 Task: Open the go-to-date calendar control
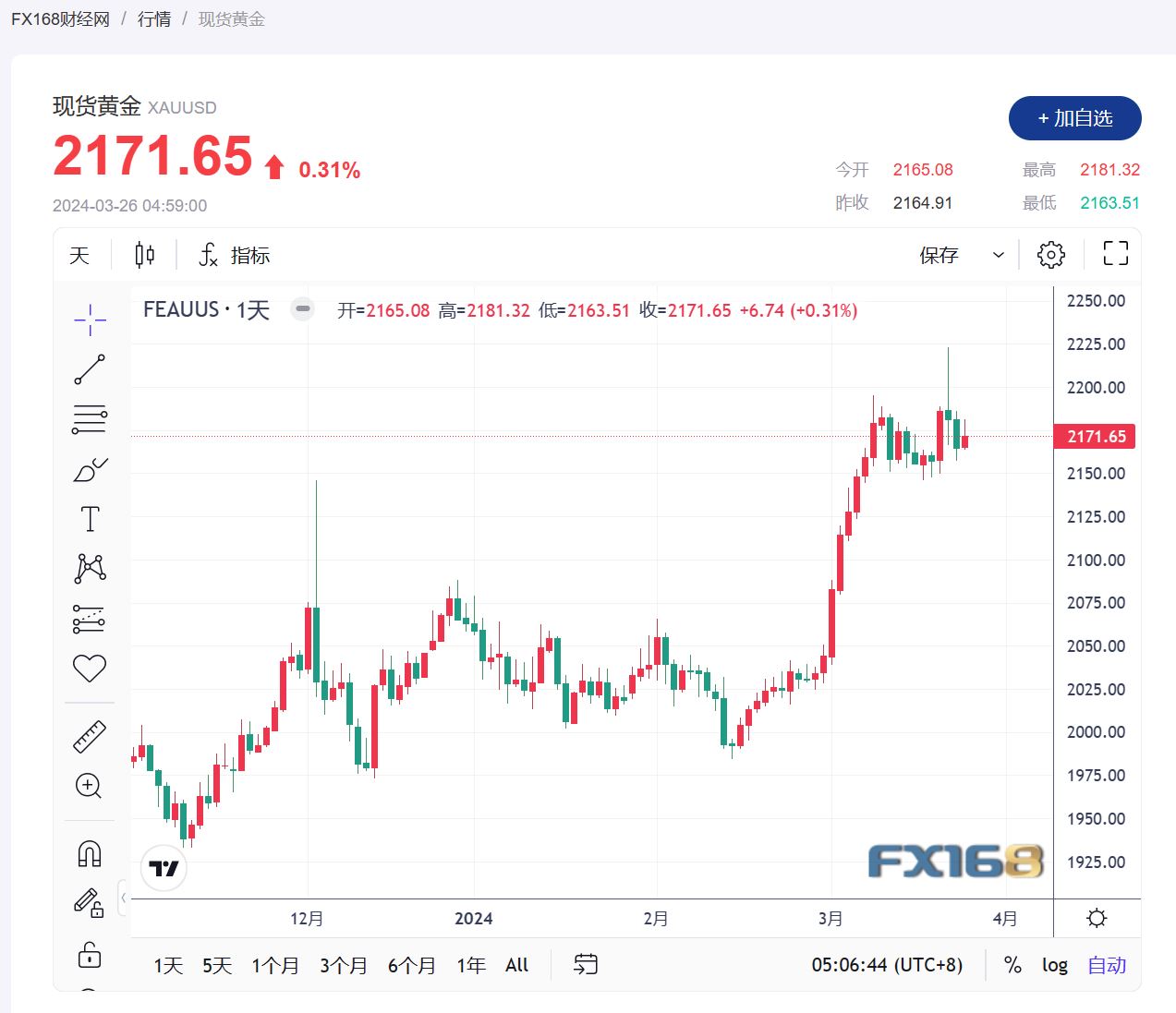pos(585,964)
